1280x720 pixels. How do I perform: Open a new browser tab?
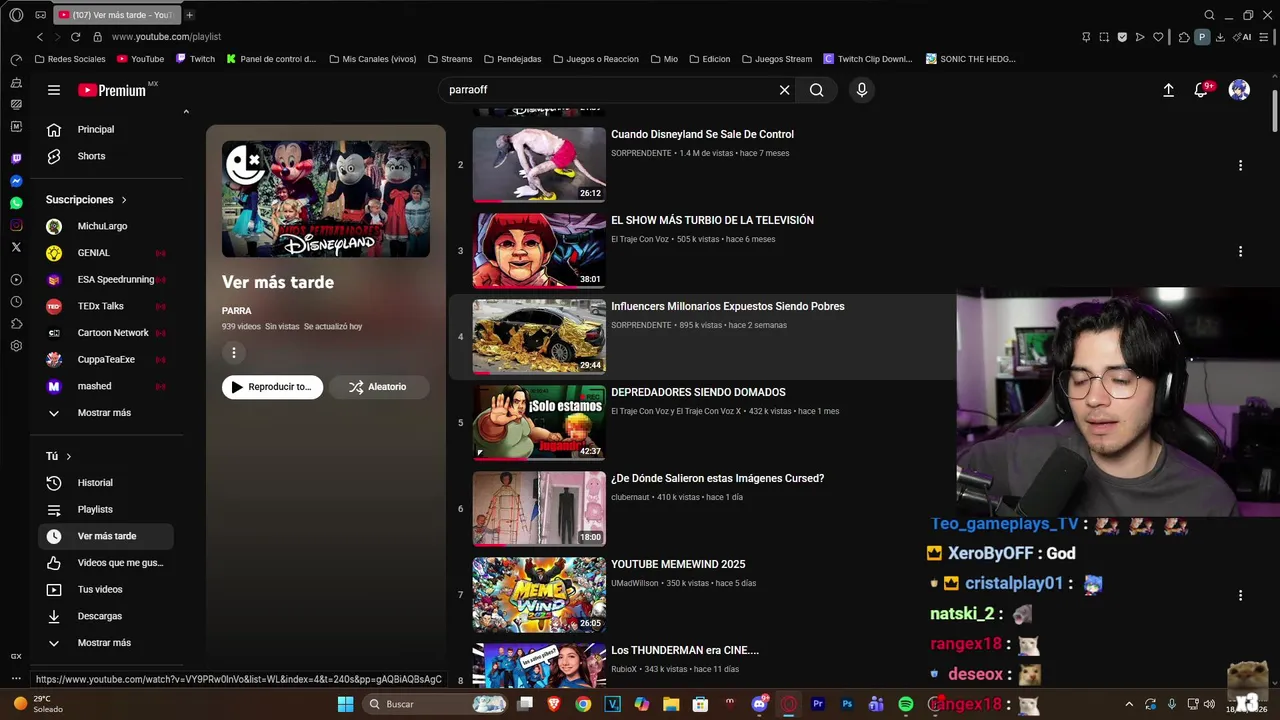point(189,15)
